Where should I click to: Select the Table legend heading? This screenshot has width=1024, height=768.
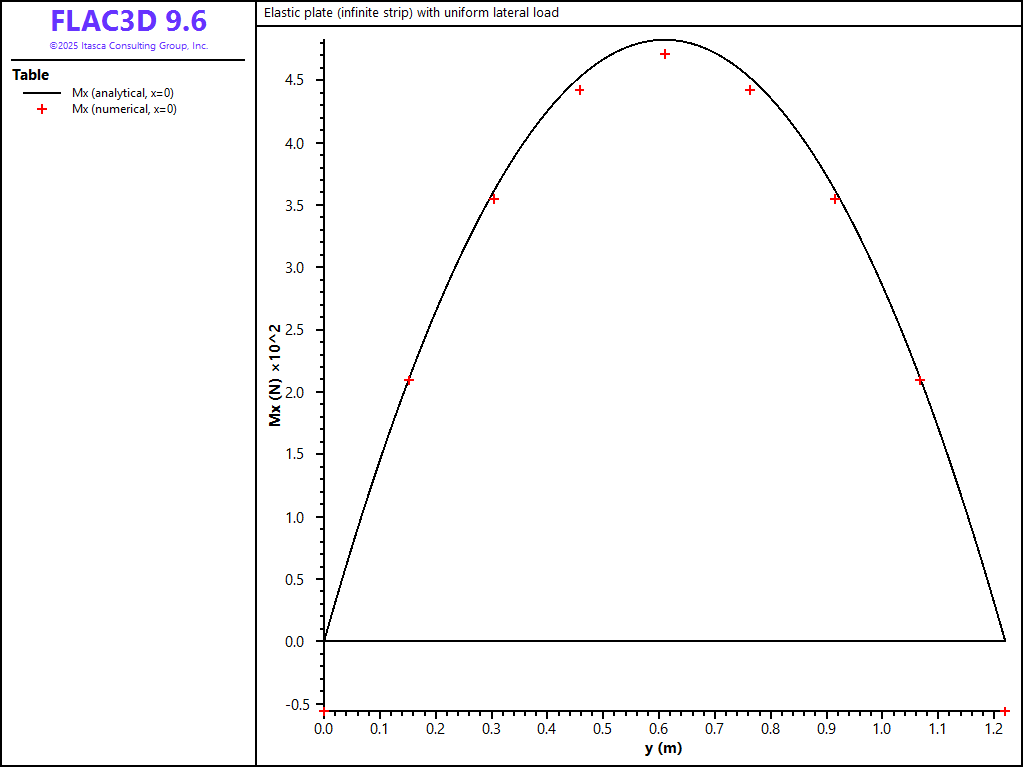30,75
